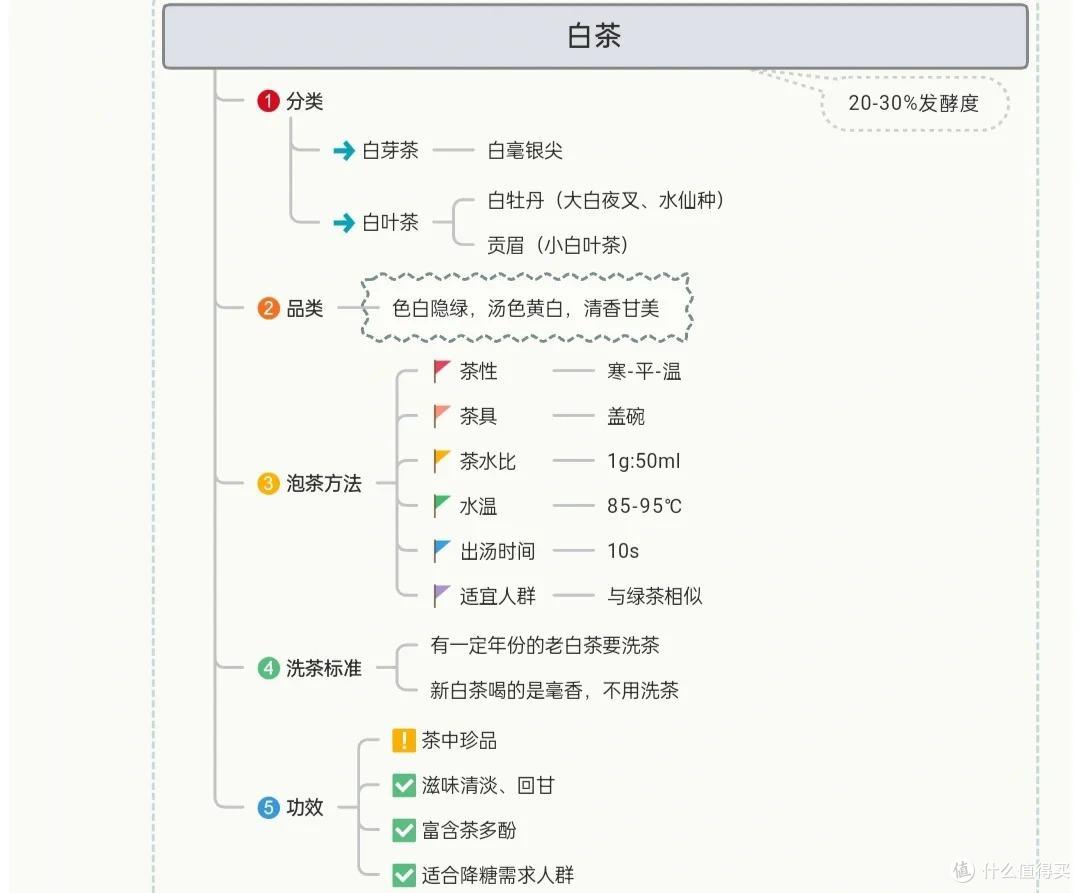Select the 洗茶标准 topic label
The height and width of the screenshot is (893, 1080).
click(324, 668)
